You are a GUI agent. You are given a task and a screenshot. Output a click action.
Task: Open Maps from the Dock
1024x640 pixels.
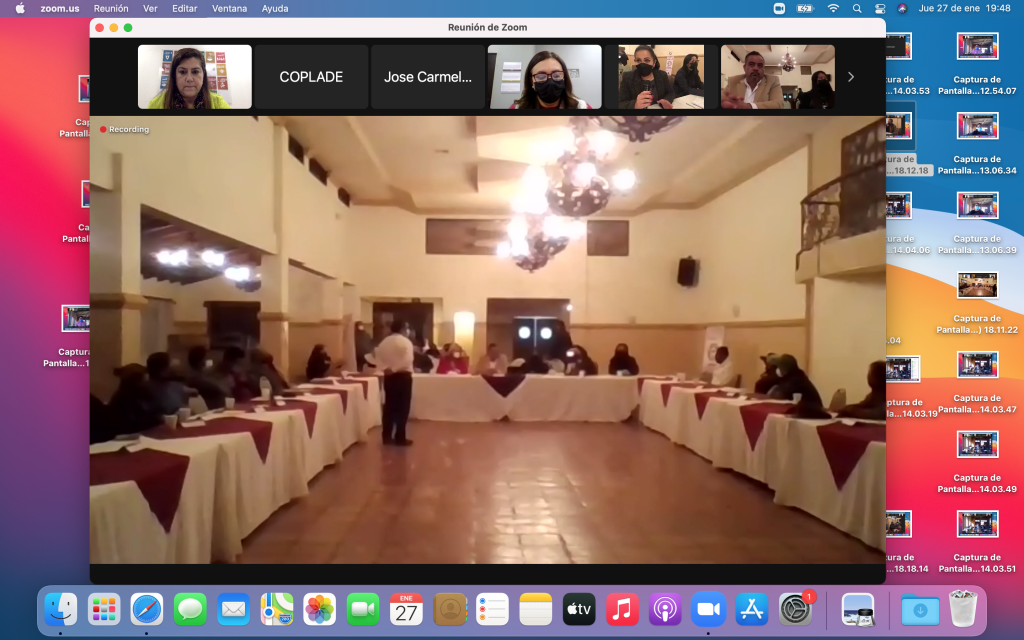pyautogui.click(x=276, y=610)
